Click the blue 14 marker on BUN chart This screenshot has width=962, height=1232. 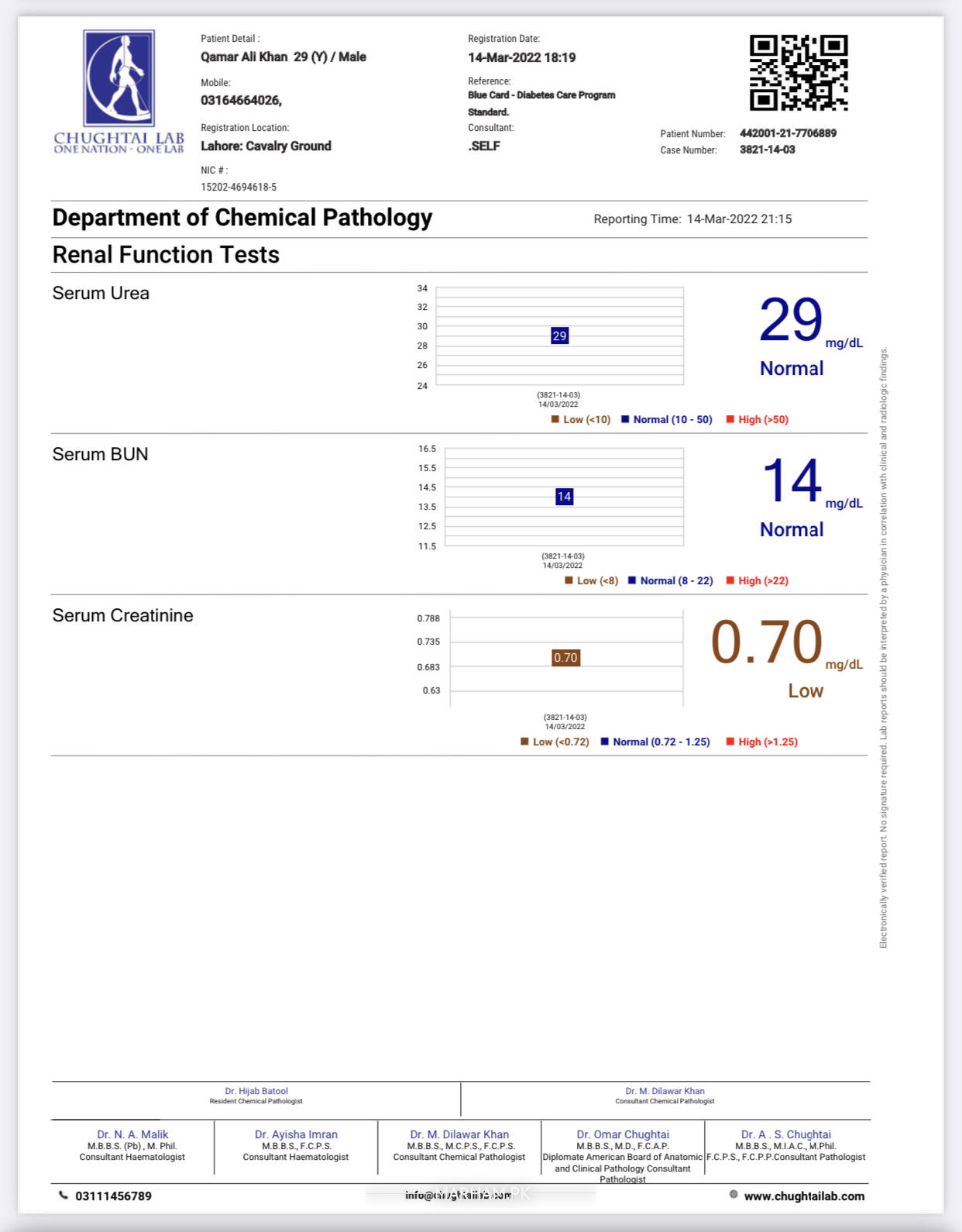(564, 497)
